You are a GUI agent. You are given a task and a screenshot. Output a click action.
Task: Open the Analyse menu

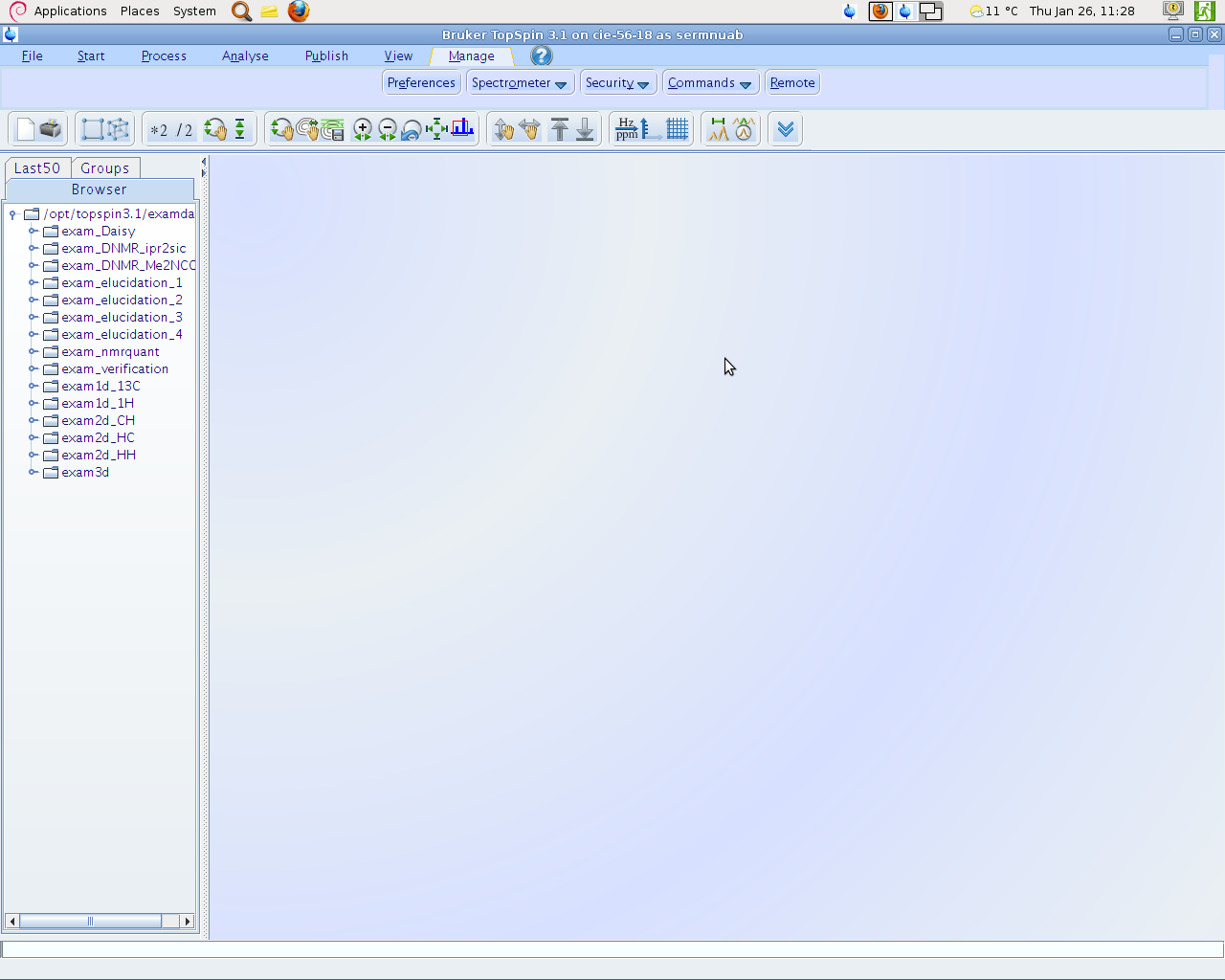click(245, 56)
